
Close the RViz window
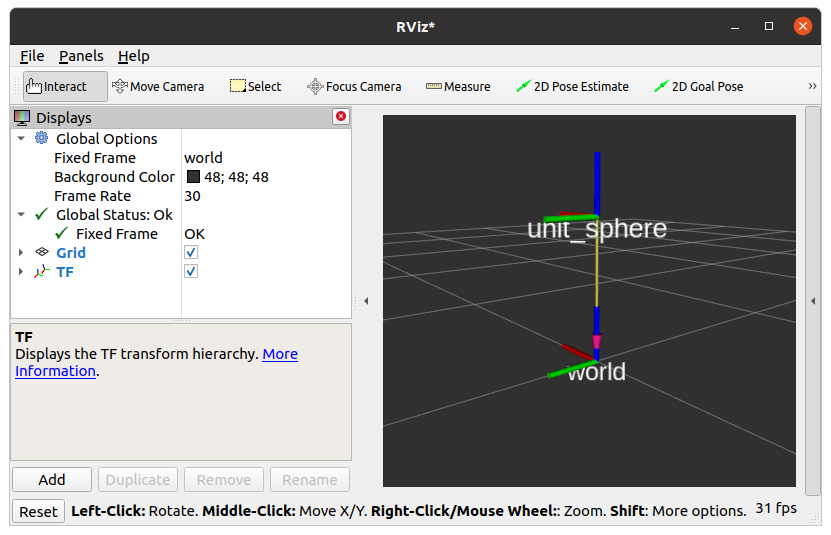[x=802, y=26]
